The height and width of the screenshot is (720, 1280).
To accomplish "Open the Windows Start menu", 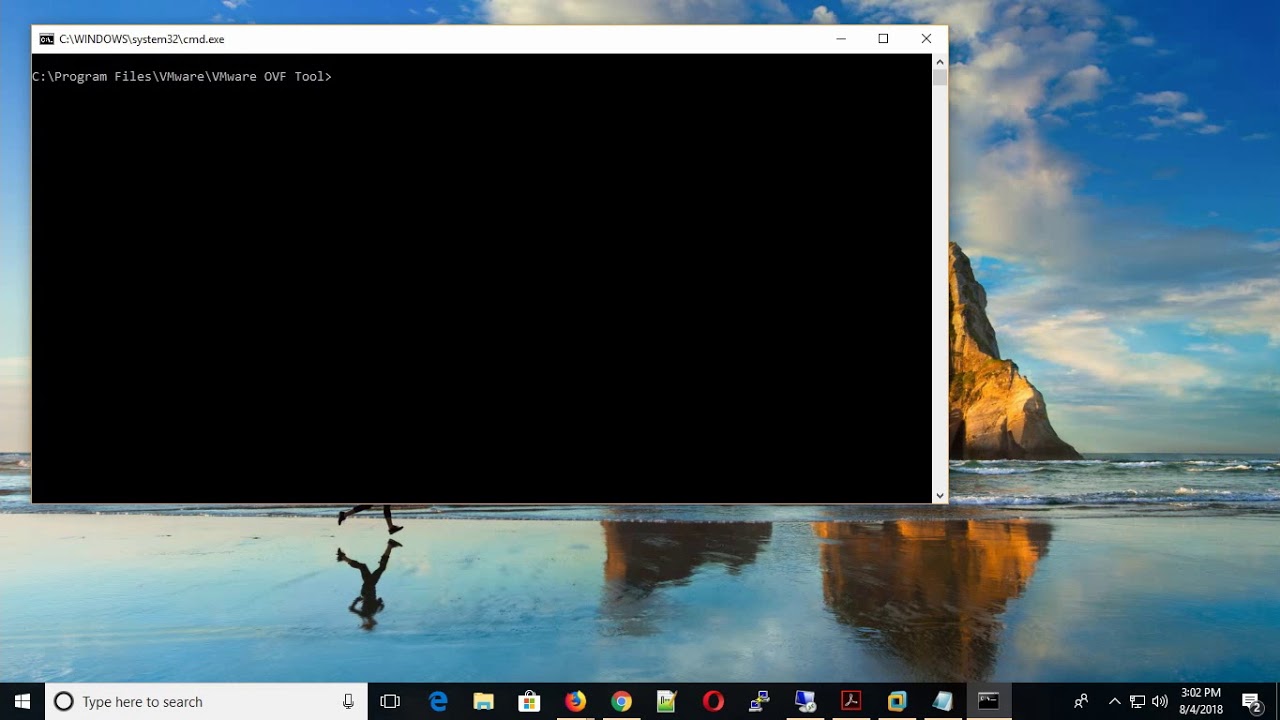I will pos(22,701).
